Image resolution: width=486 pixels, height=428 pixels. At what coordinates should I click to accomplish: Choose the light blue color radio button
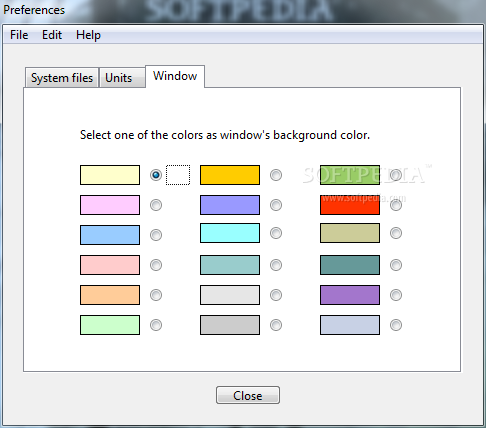(x=156, y=235)
